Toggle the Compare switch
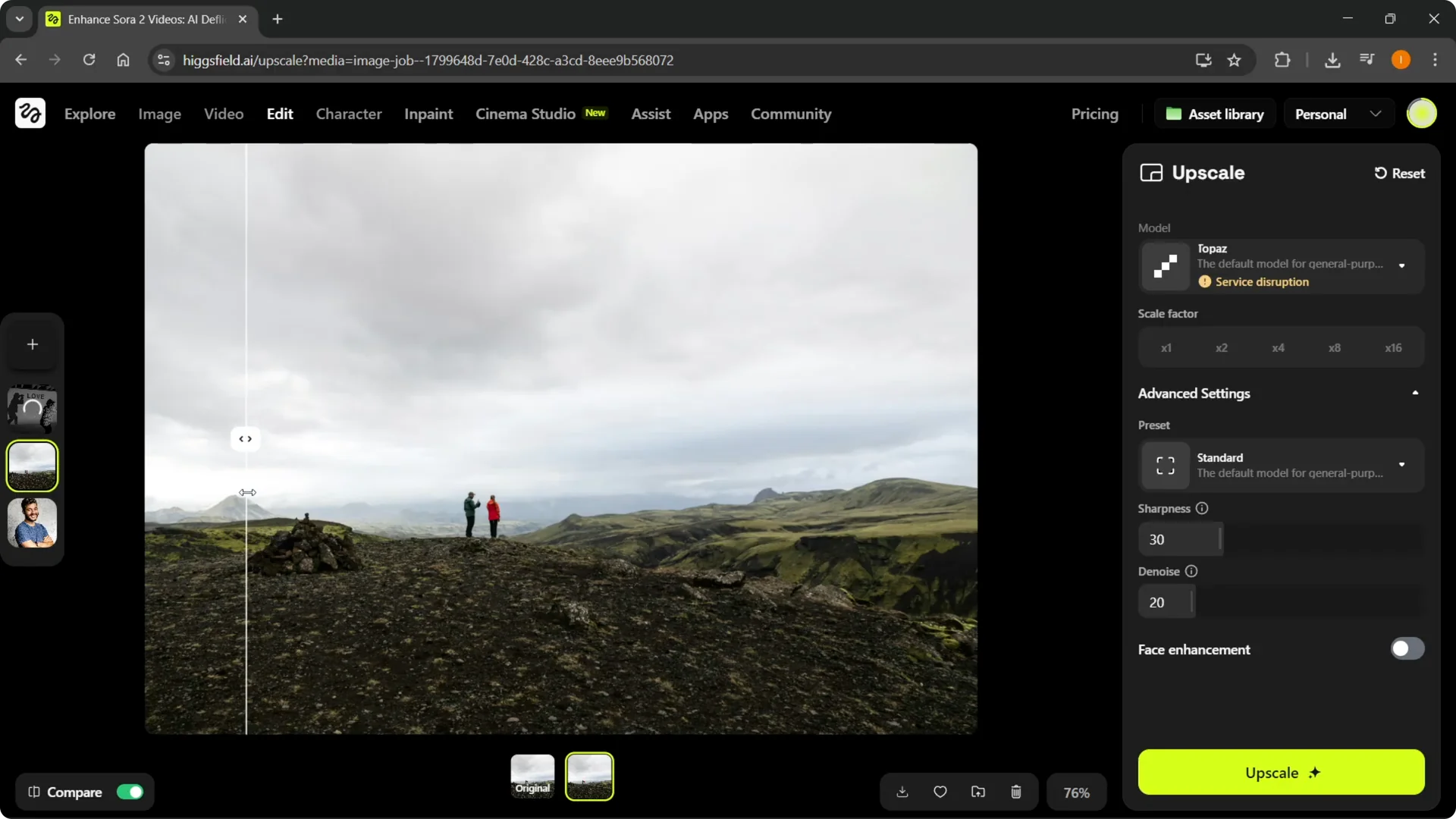Screen dimensions: 1456x819 pyautogui.click(x=130, y=792)
